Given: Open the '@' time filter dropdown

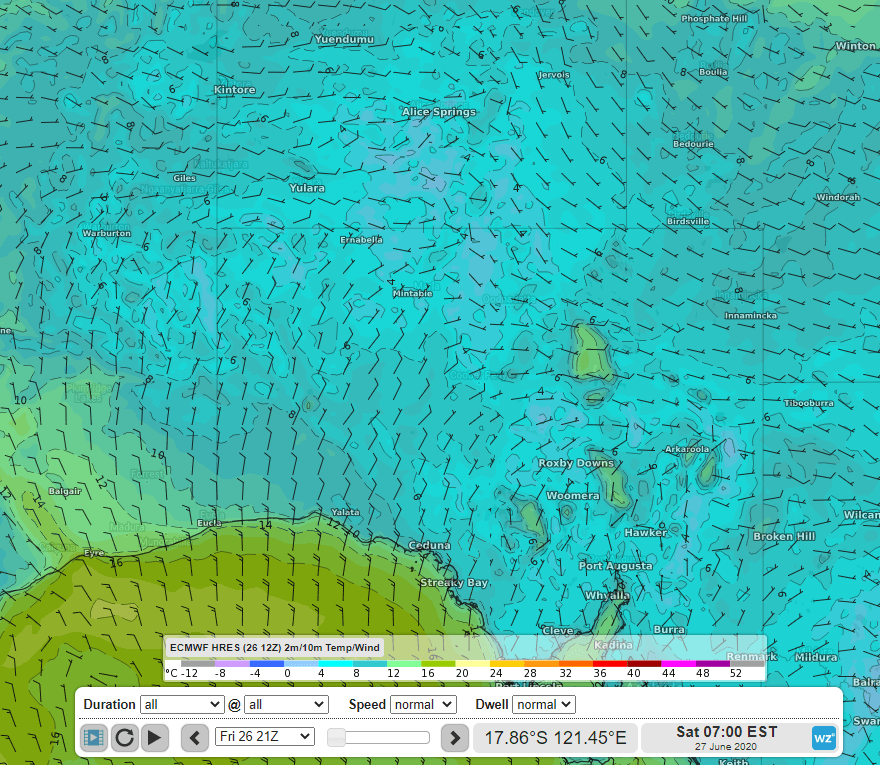Looking at the screenshot, I should click(286, 704).
